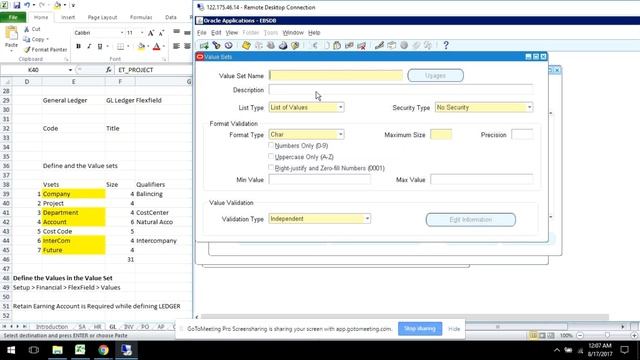Image resolution: width=640 pixels, height=360 pixels.
Task: Click the Excel Paste icon
Action: coord(11,33)
